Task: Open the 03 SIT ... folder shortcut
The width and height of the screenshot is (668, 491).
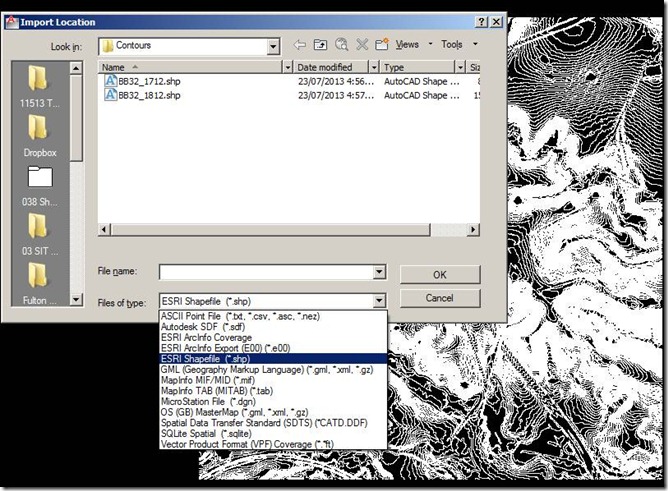Action: (40, 235)
